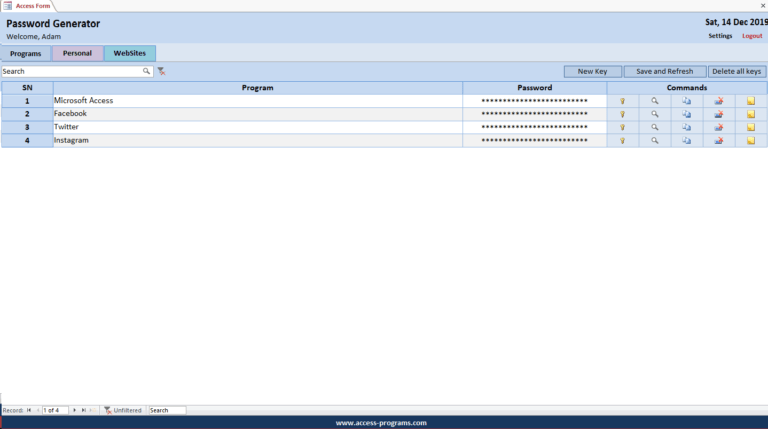768x429 pixels.
Task: Close the Access Form tab
Action: point(763,6)
